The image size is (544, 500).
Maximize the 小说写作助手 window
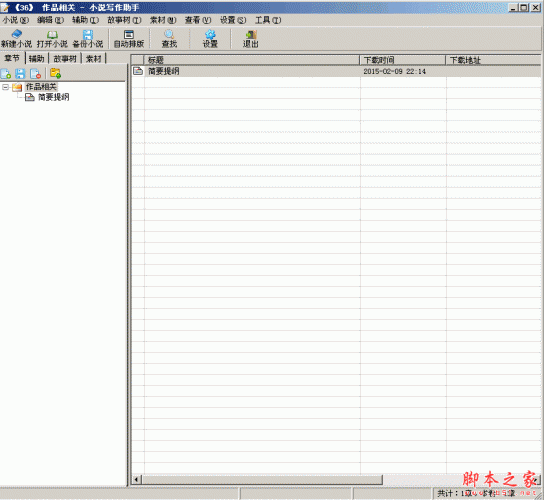pos(524,7)
